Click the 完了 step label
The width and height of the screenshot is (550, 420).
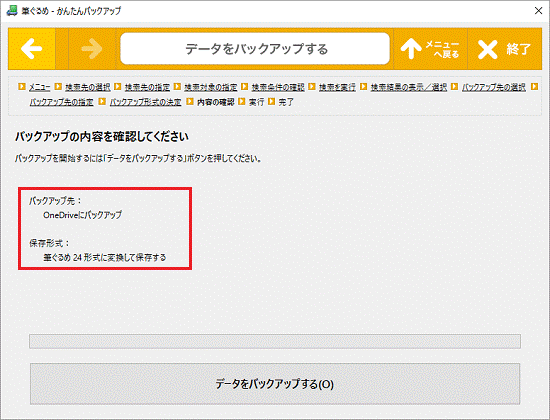click(x=286, y=102)
